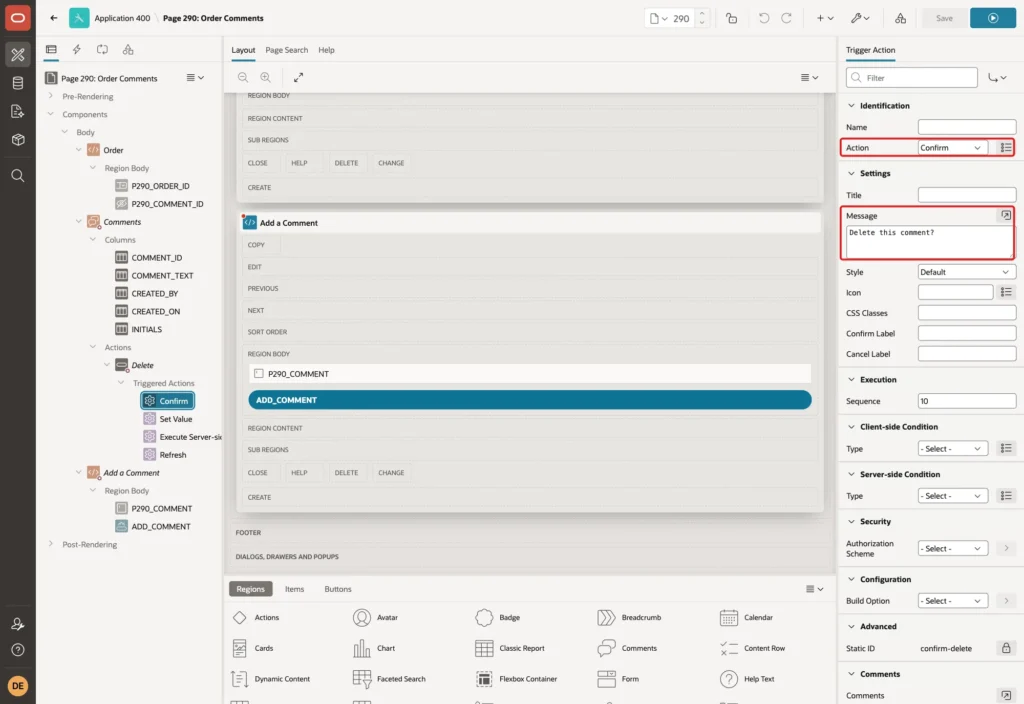
Task: Click the page lock icon in the toolbar
Action: tap(731, 18)
